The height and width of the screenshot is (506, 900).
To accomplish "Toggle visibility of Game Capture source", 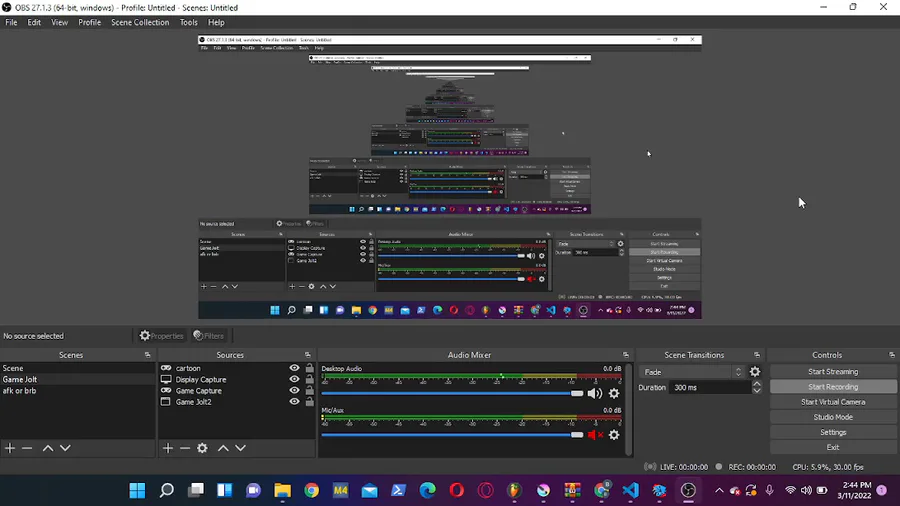I will coord(294,391).
